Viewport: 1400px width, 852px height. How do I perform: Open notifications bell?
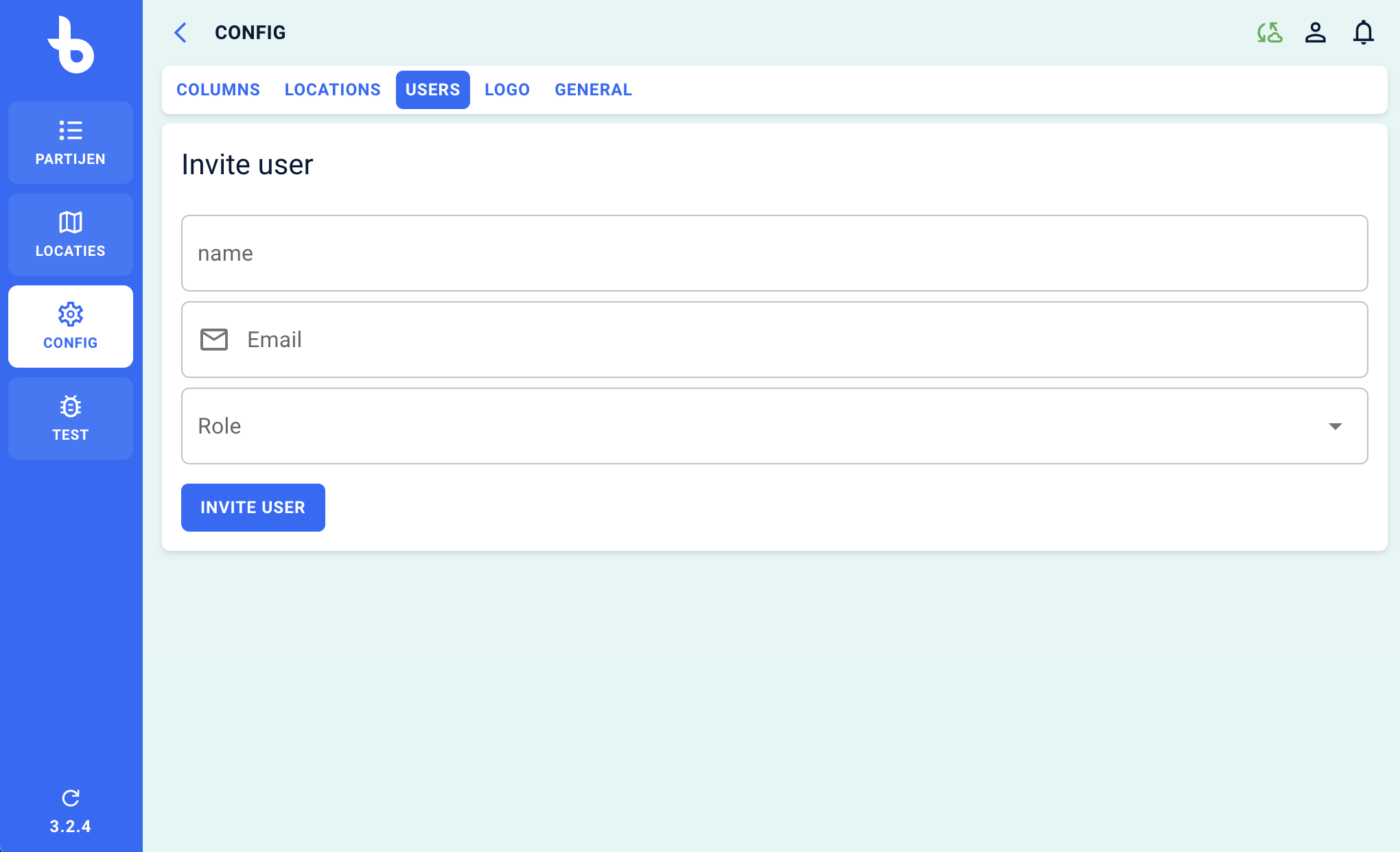pos(1364,32)
